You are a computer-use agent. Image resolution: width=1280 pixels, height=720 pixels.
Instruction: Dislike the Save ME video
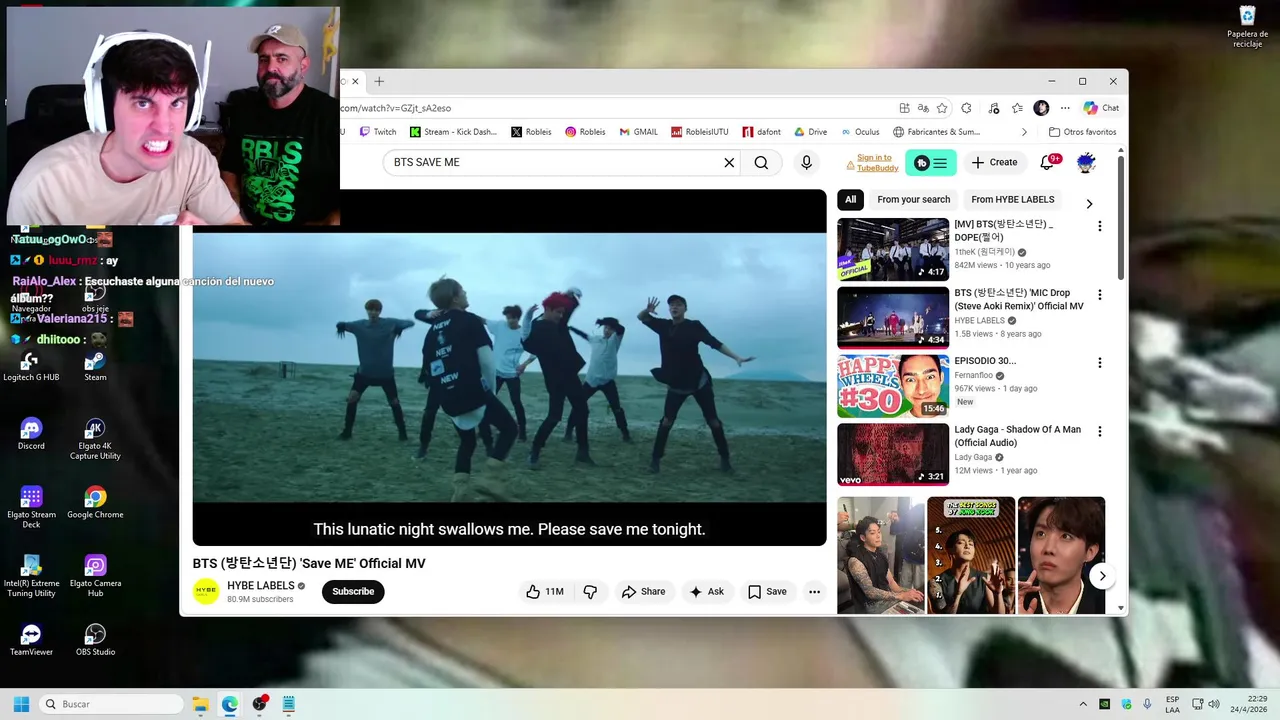click(x=590, y=592)
